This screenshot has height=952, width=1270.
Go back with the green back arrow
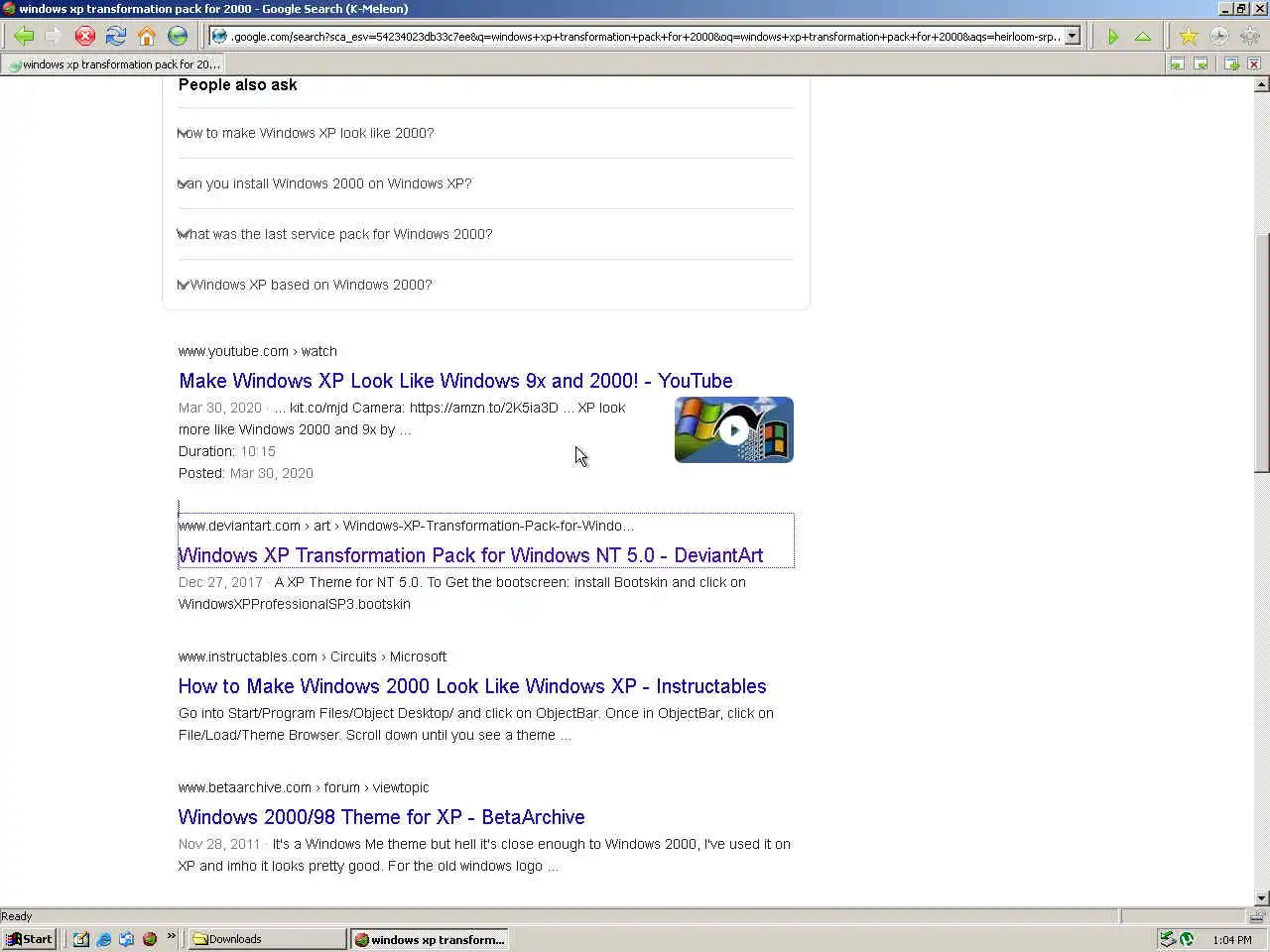pos(24,37)
